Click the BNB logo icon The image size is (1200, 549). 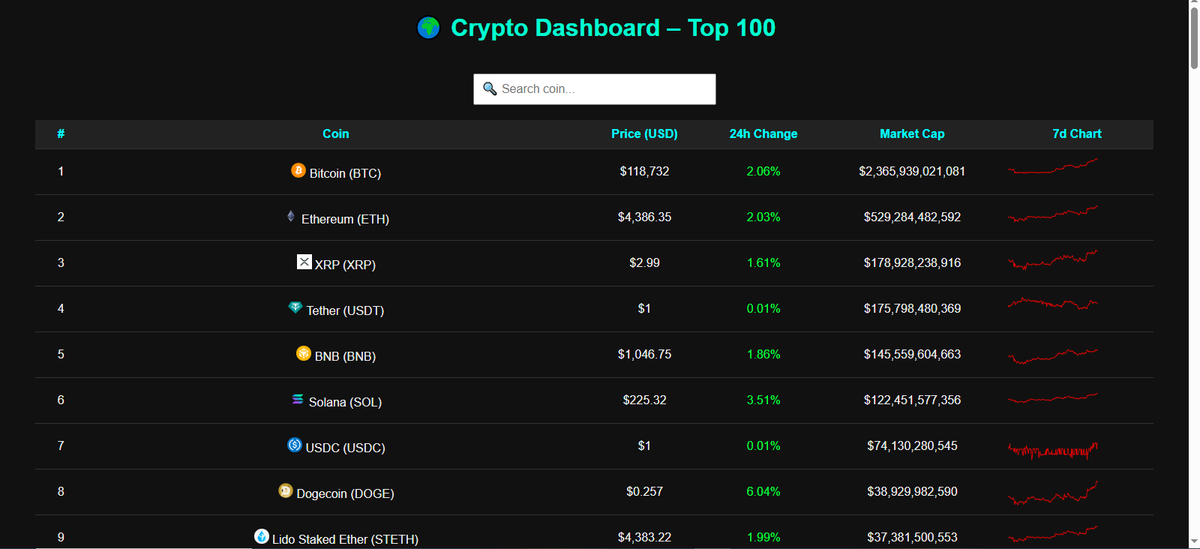pos(304,353)
